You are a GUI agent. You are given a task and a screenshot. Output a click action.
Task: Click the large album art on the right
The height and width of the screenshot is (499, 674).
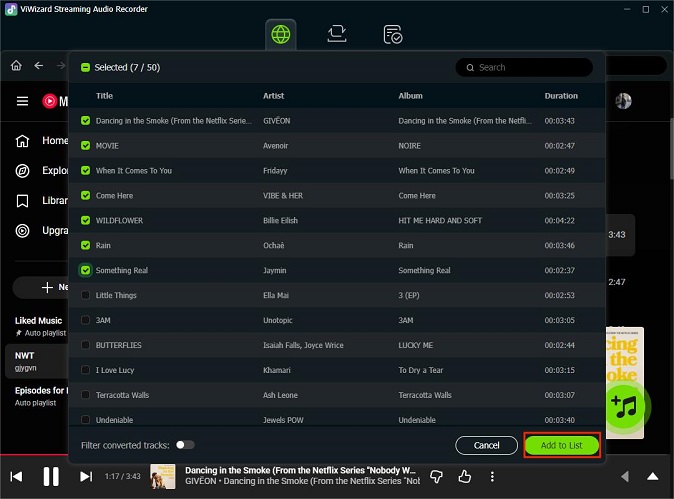tap(625, 383)
